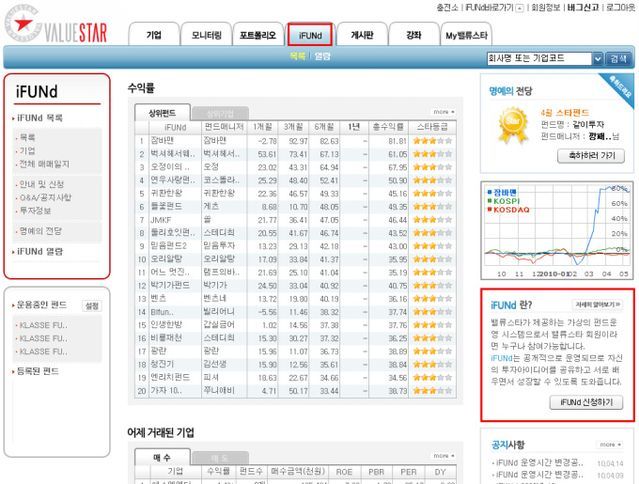This screenshot has width=639, height=484.
Task: Open manager 믿음투자 in row 9
Action: (219, 246)
